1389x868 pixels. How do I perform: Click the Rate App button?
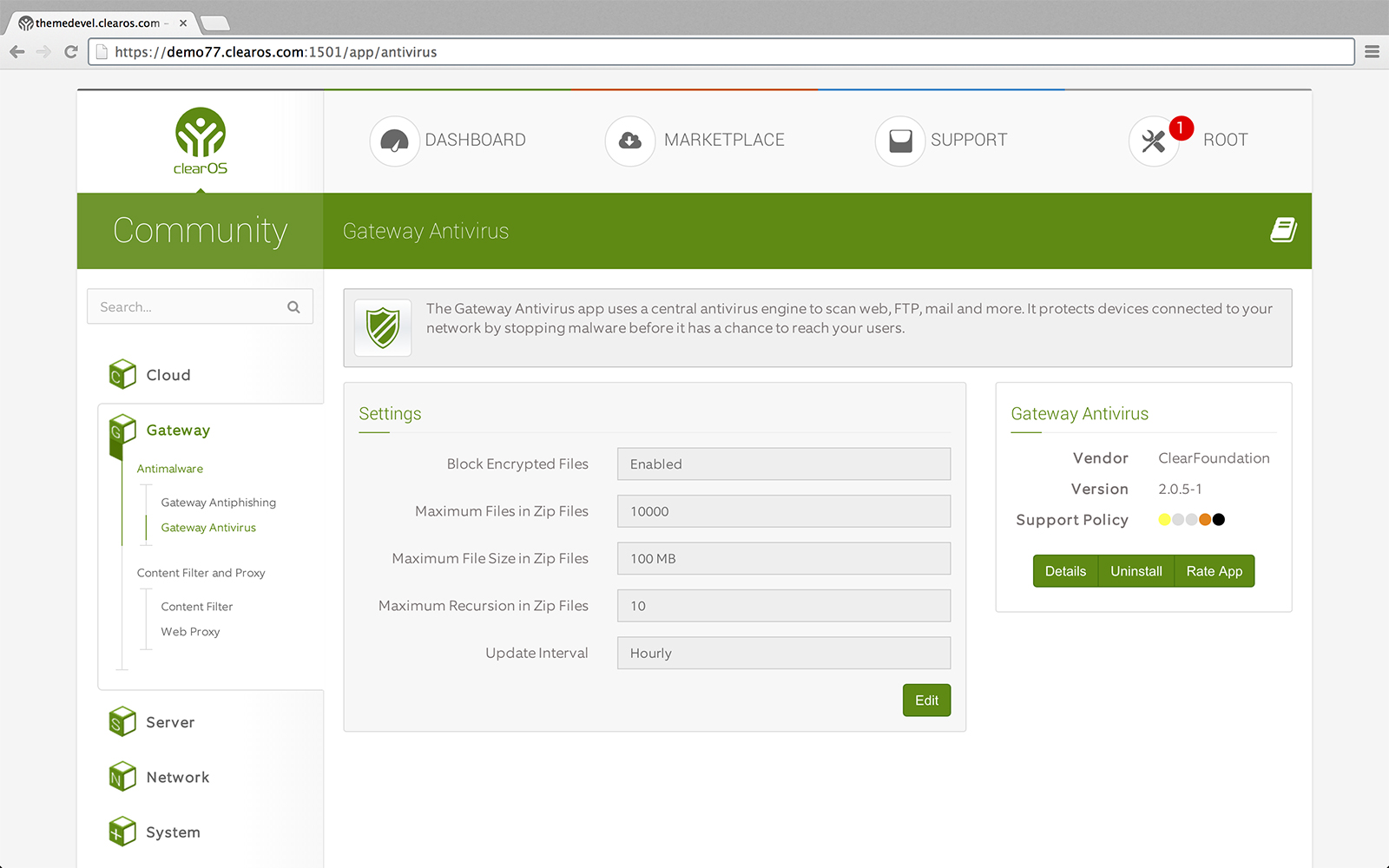pyautogui.click(x=1214, y=571)
